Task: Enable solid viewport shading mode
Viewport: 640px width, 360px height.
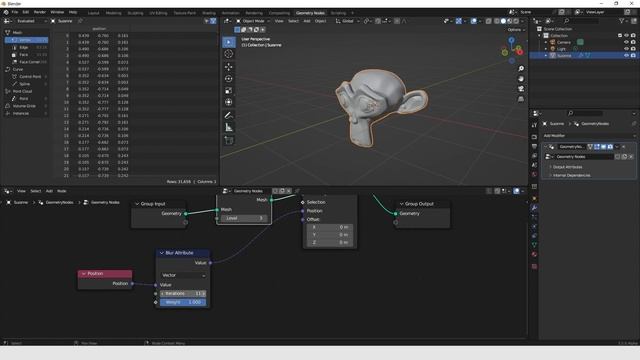Action: click(503, 21)
